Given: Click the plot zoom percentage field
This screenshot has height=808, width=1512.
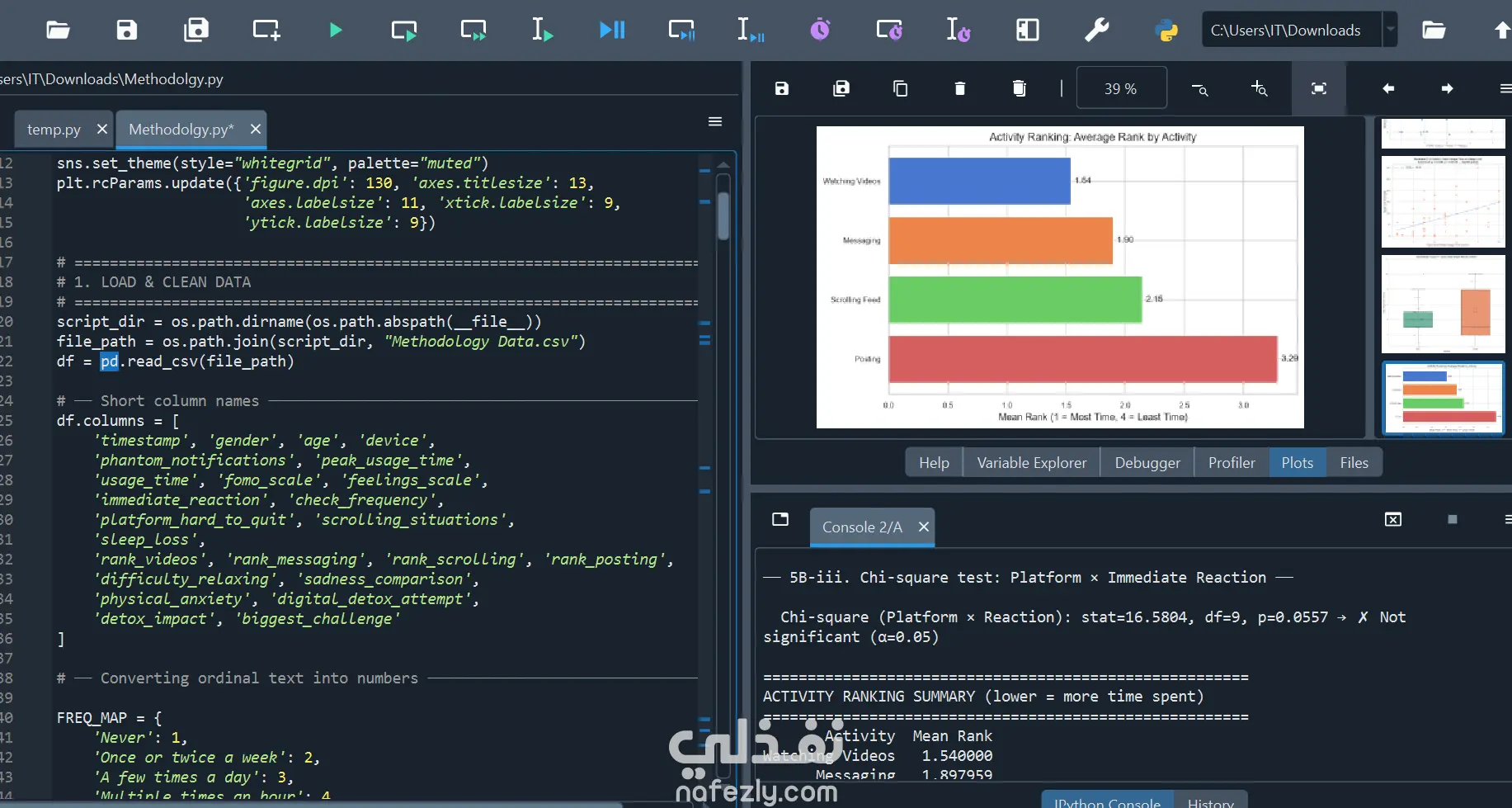Looking at the screenshot, I should (x=1121, y=88).
